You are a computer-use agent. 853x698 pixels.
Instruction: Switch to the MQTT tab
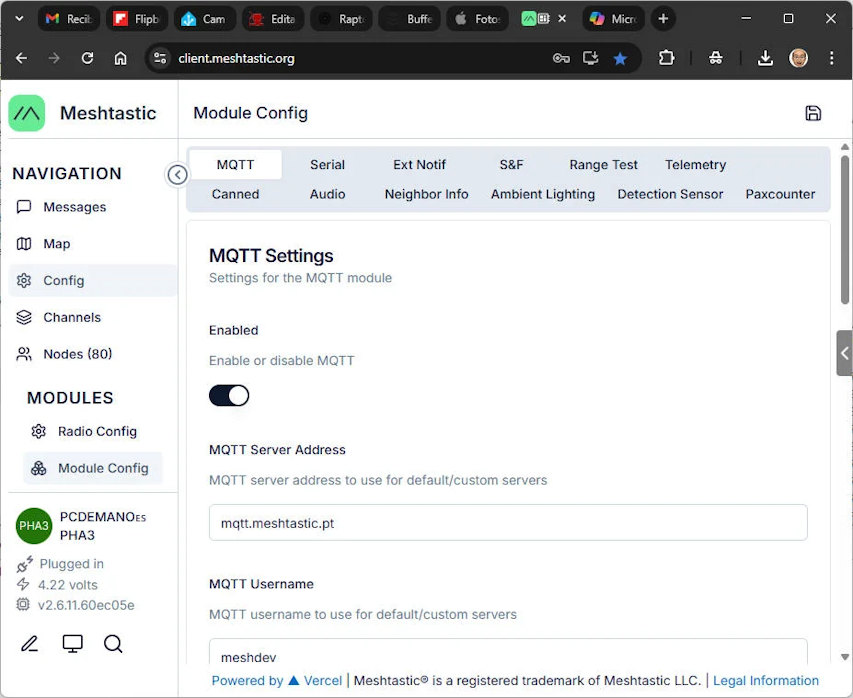pyautogui.click(x=235, y=165)
